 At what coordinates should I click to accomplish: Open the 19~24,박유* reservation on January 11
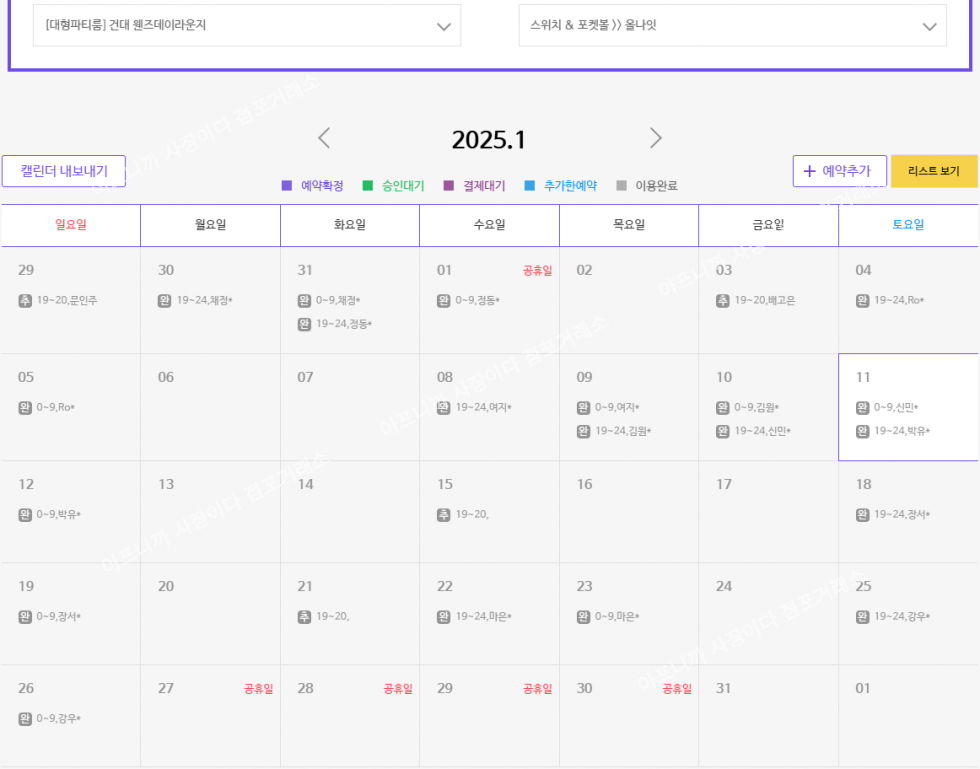pyautogui.click(x=902, y=432)
